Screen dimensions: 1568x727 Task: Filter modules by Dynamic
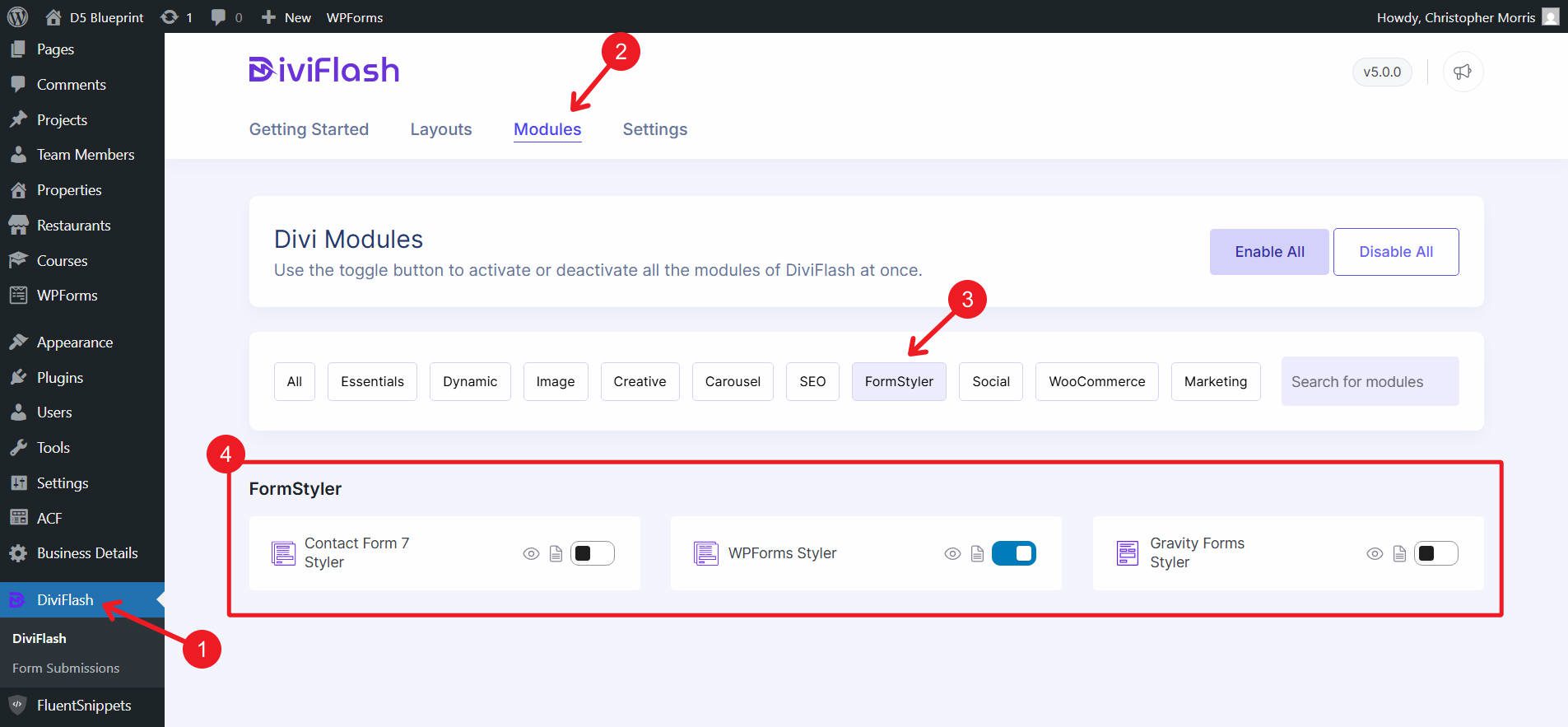pos(470,382)
